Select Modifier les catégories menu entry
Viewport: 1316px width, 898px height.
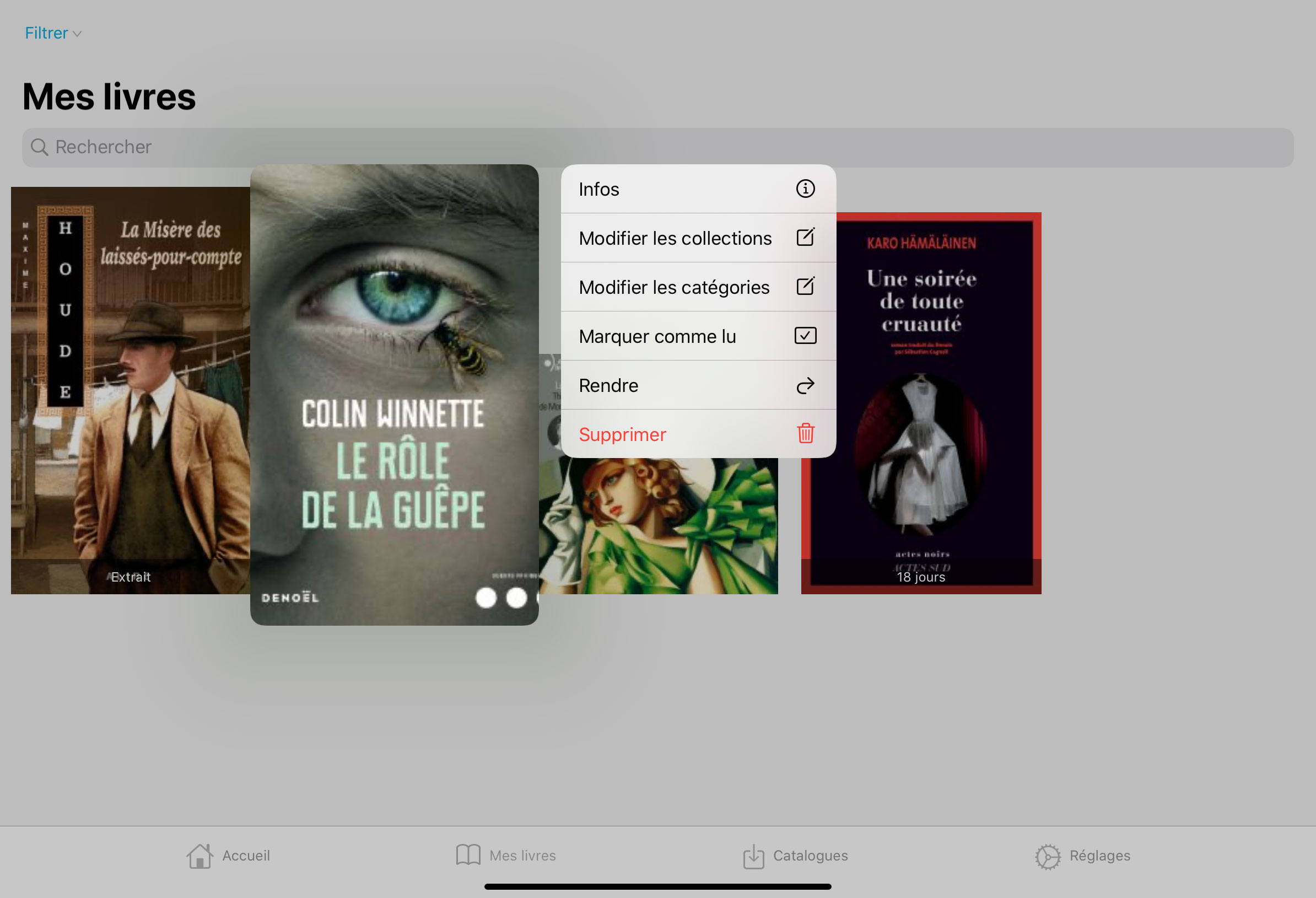674,288
